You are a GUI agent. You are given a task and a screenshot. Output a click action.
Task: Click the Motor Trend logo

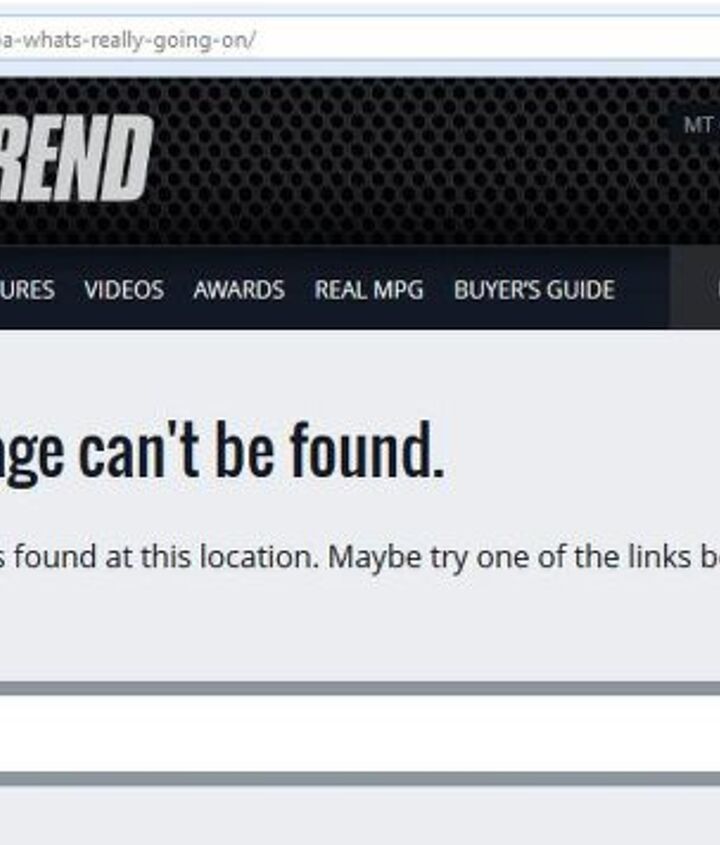pos(75,157)
